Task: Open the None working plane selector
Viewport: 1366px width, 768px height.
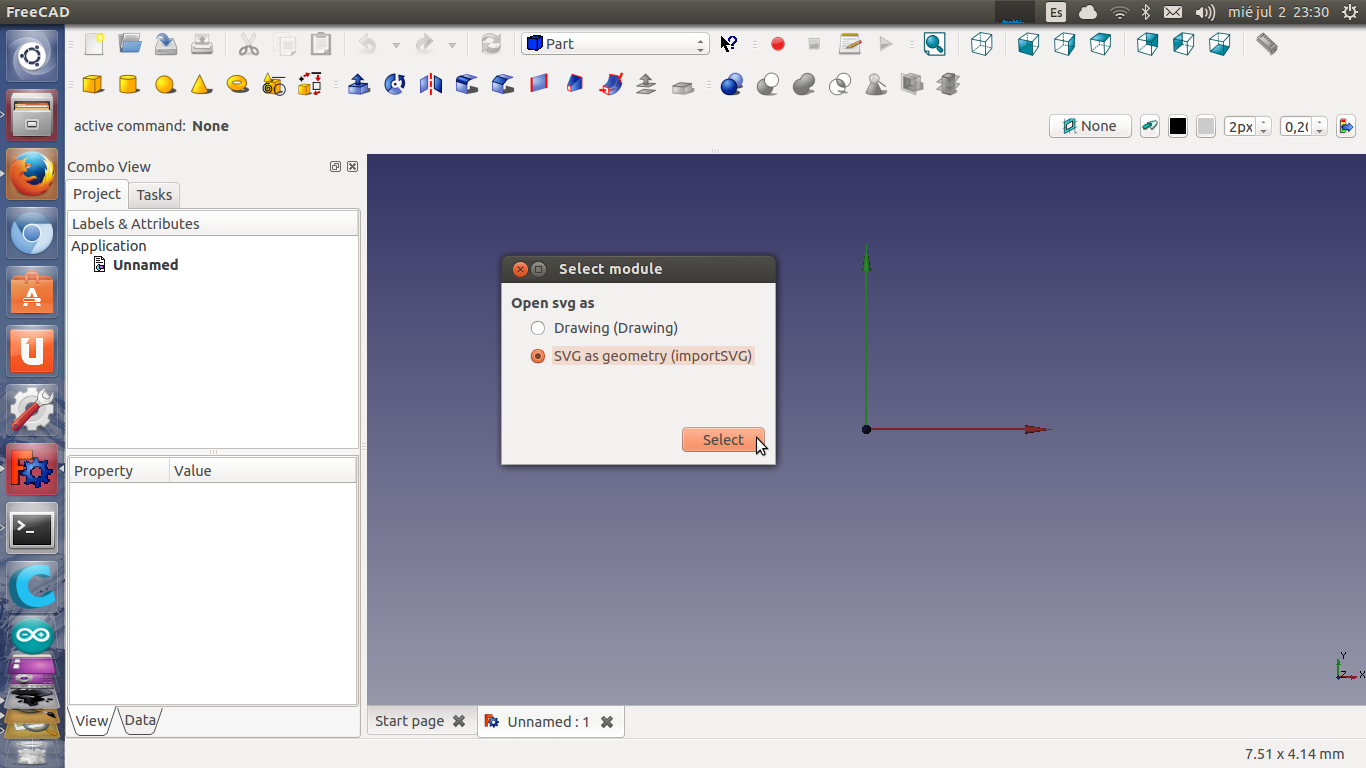Action: (x=1090, y=126)
